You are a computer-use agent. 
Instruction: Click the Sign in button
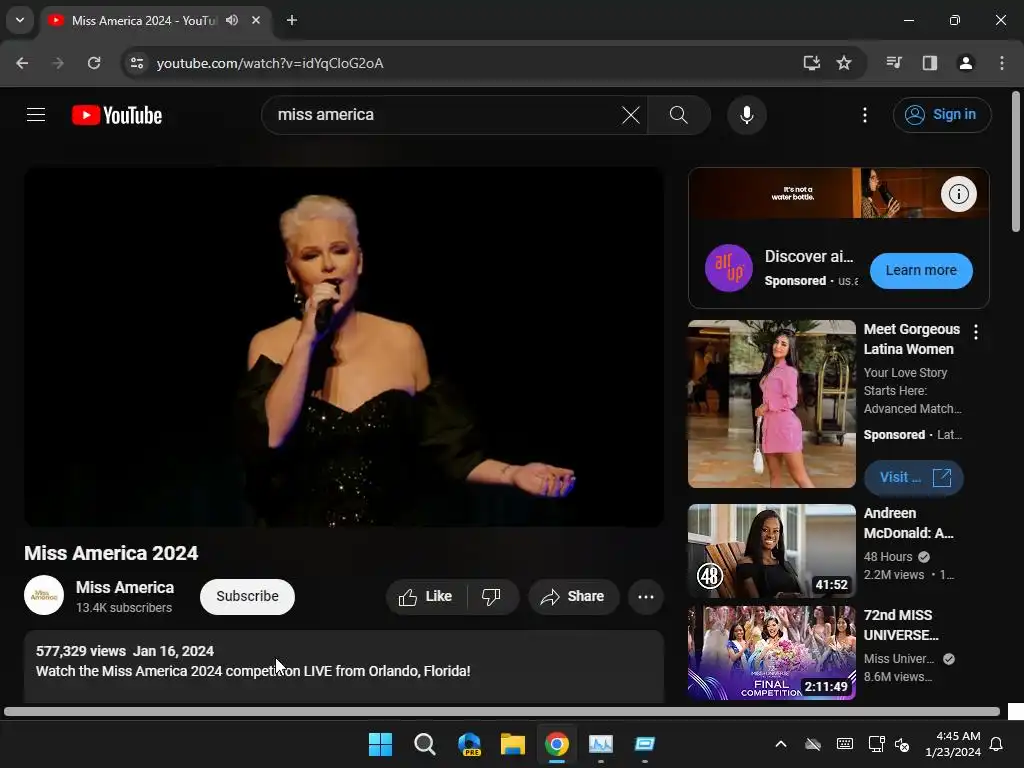[x=942, y=115]
